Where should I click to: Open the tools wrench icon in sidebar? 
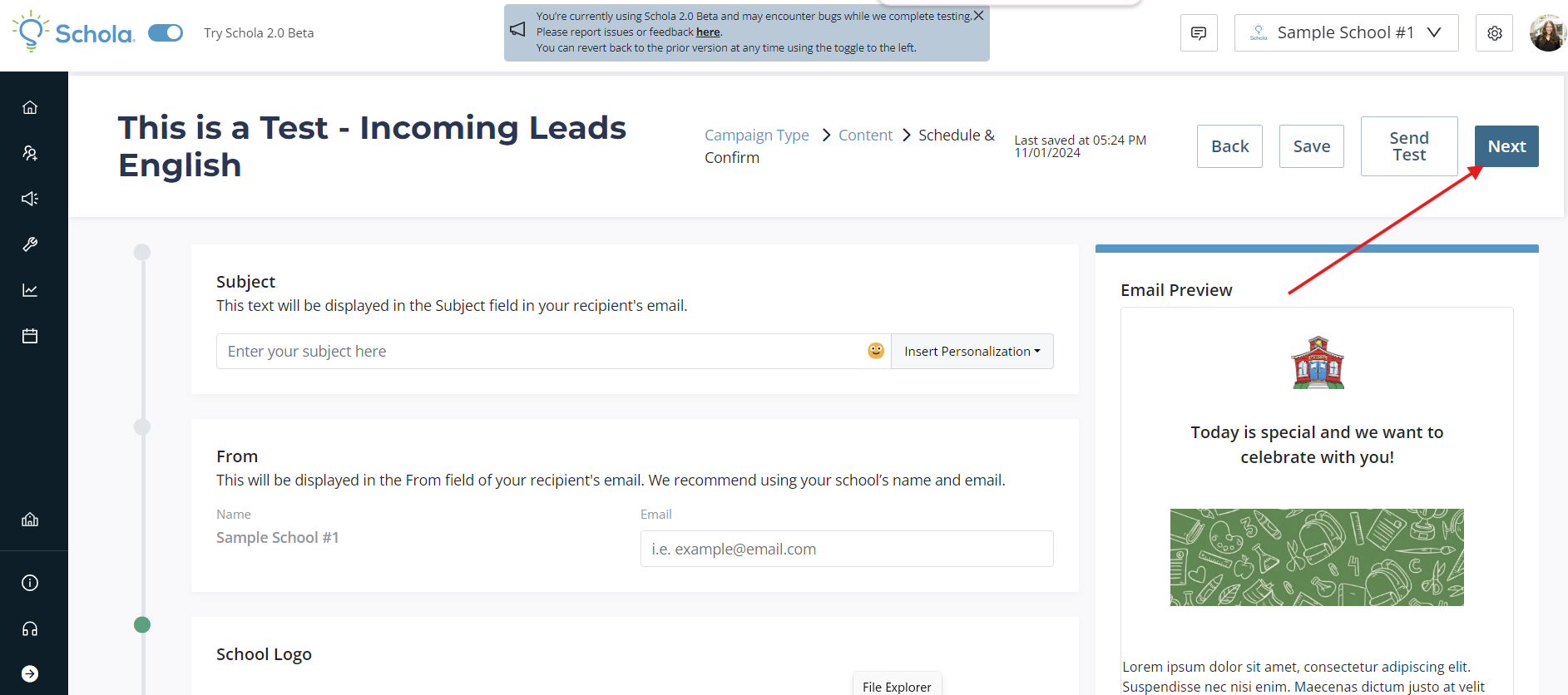(x=30, y=244)
